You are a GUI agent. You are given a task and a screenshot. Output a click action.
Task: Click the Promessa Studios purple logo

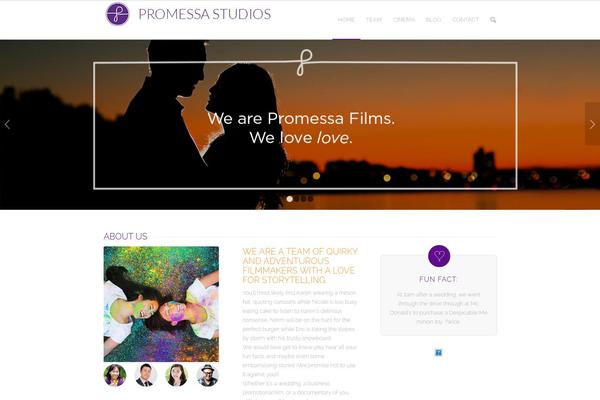point(117,14)
